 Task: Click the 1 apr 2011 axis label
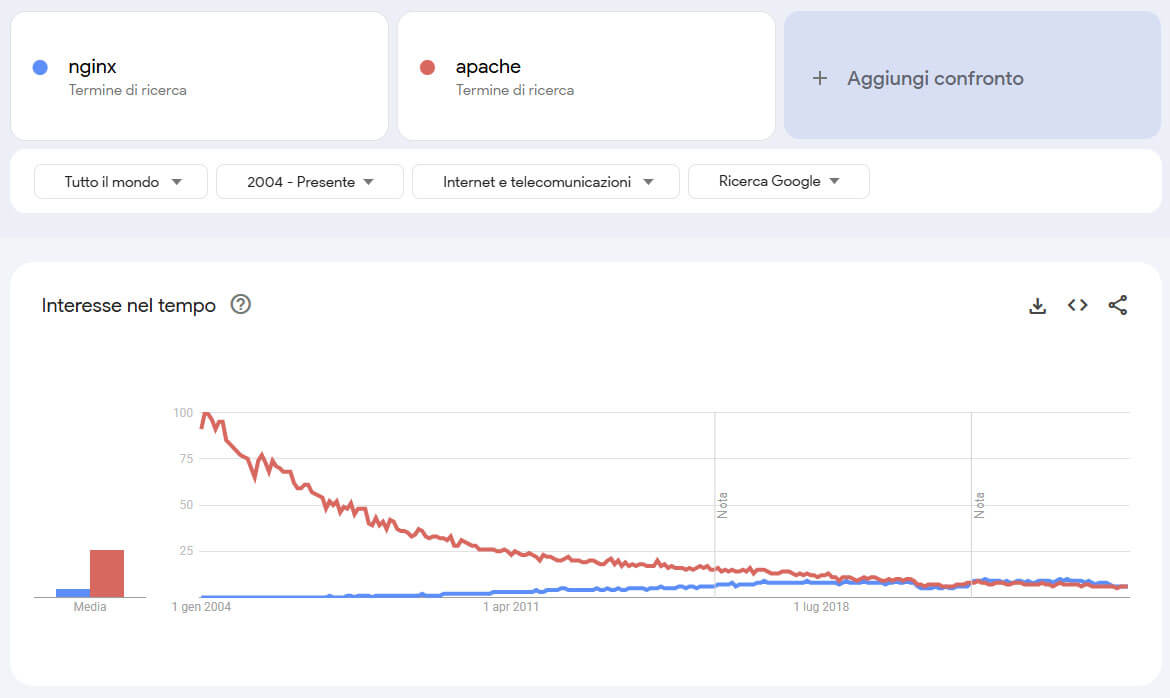coord(511,607)
